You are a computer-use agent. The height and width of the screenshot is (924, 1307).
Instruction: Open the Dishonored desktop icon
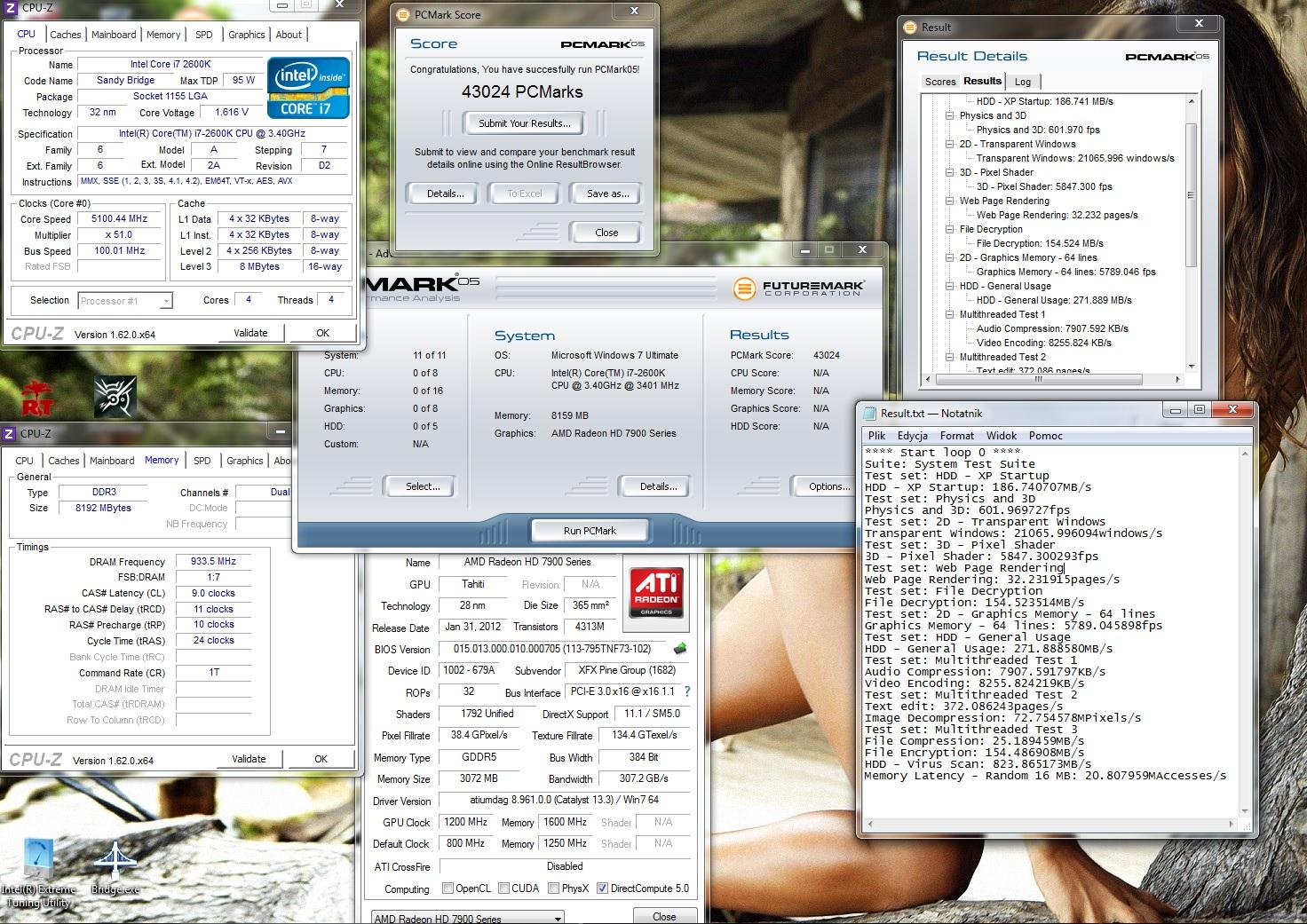click(x=115, y=397)
